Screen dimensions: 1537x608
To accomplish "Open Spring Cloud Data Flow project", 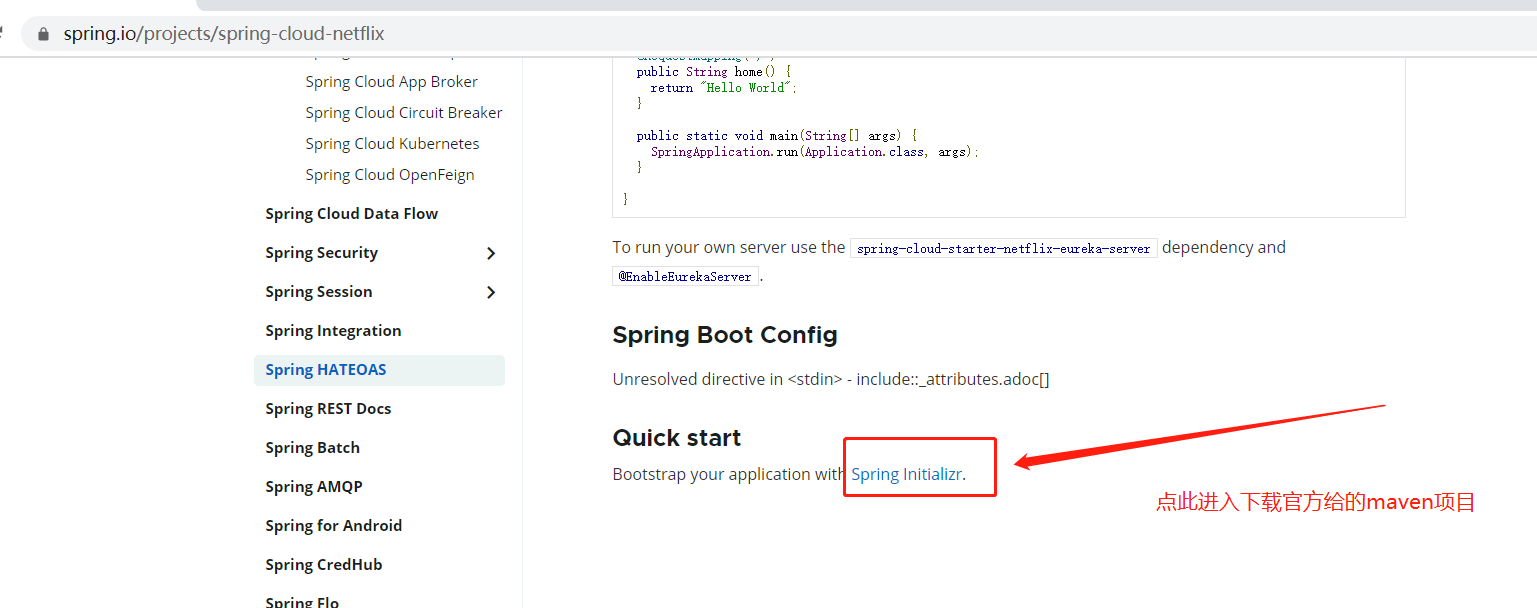I will (x=352, y=214).
